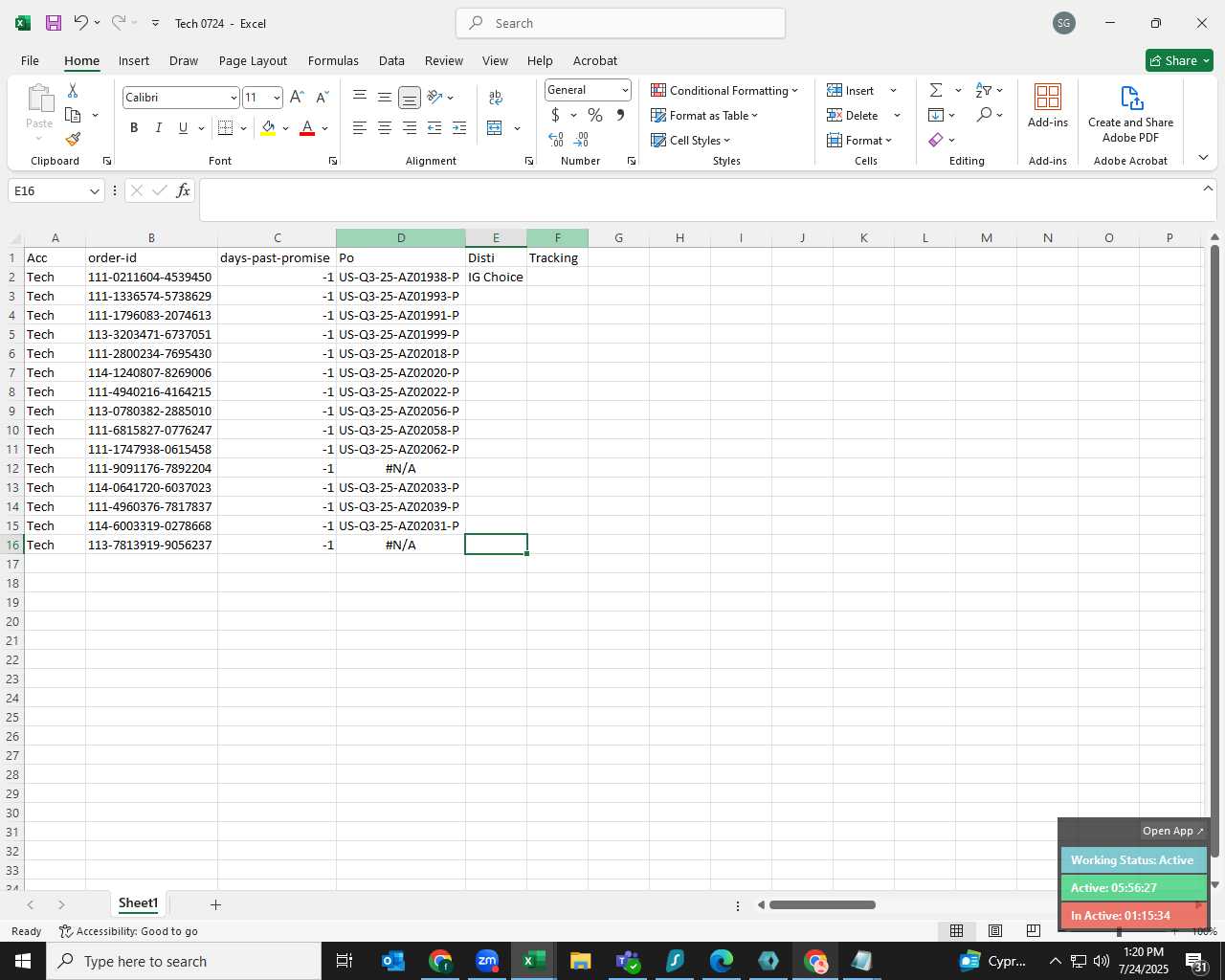Open the font size dropdown
Viewport: 1225px width, 980px height.
[277, 98]
